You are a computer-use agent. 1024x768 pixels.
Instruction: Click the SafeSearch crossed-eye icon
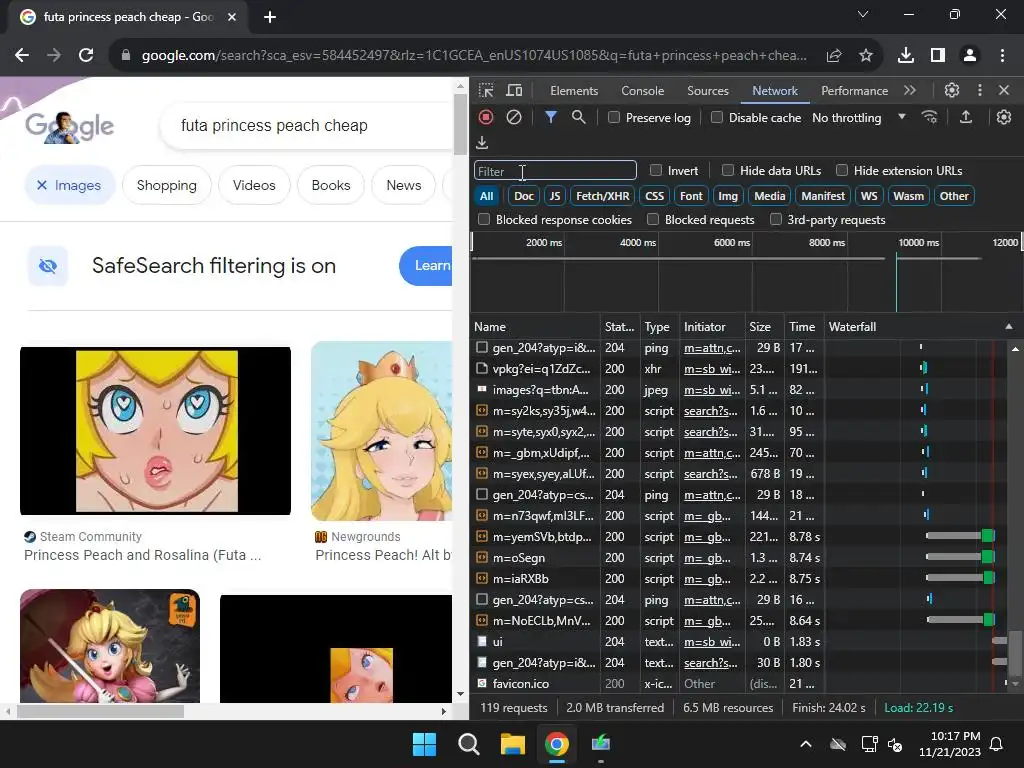point(48,266)
